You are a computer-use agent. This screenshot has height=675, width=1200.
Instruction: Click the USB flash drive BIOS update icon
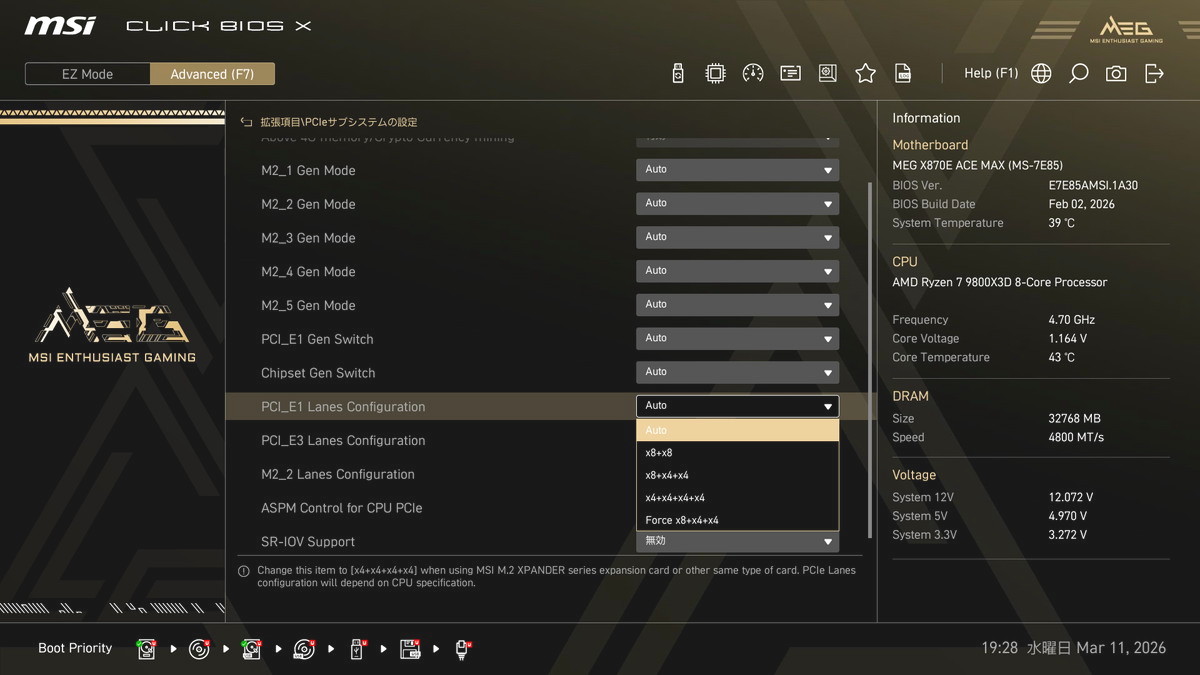coord(678,73)
